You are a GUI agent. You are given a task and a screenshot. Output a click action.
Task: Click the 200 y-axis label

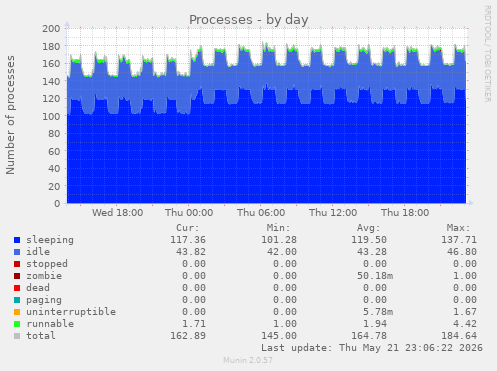pyautogui.click(x=51, y=29)
